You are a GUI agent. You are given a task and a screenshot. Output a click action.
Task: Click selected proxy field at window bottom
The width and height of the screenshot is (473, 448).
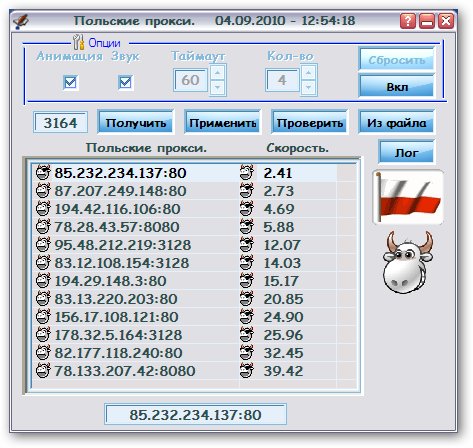pyautogui.click(x=195, y=415)
